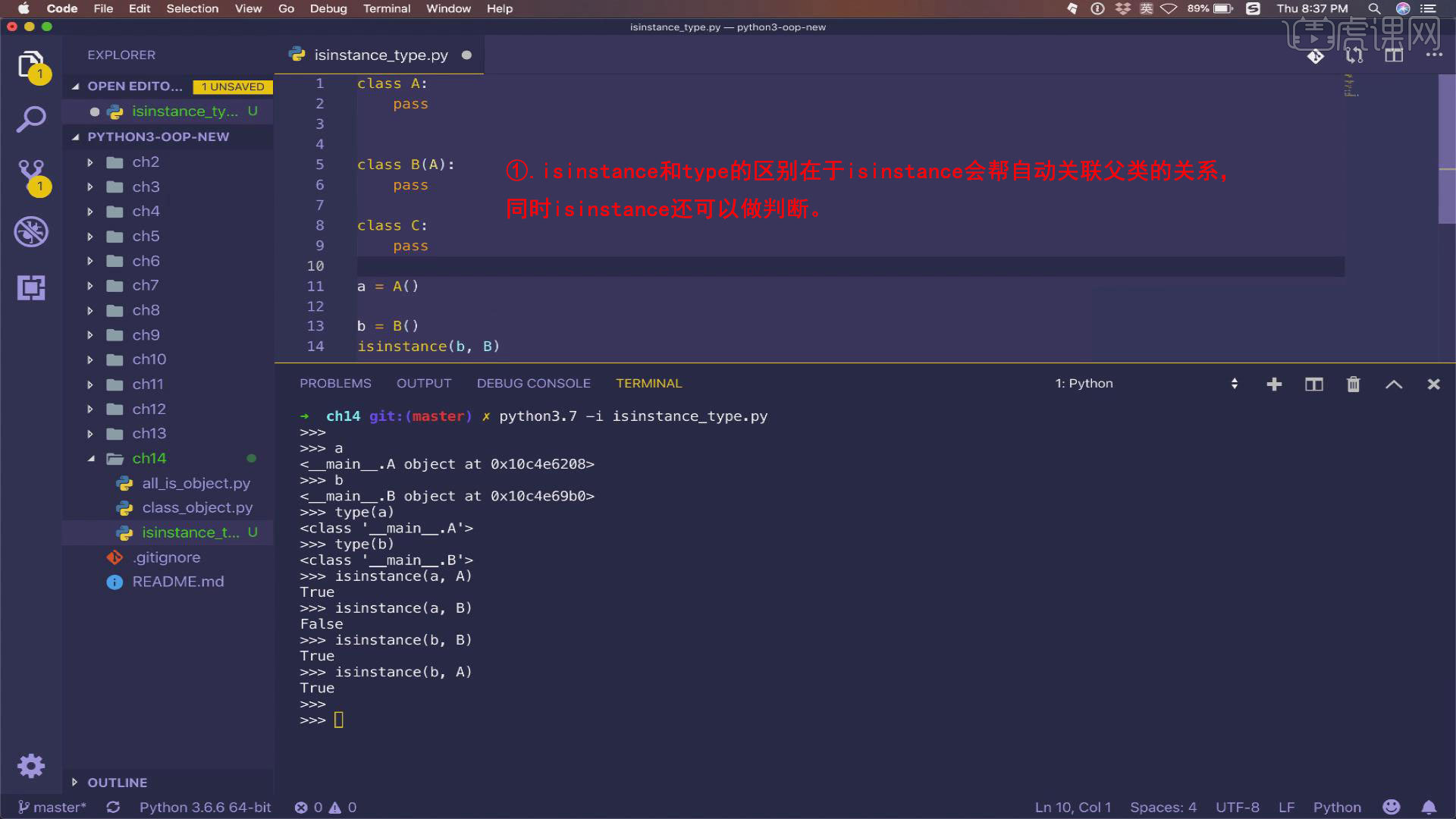Click the editor vertical scrollbar
Image resolution: width=1456 pixels, height=819 pixels.
point(1447,149)
